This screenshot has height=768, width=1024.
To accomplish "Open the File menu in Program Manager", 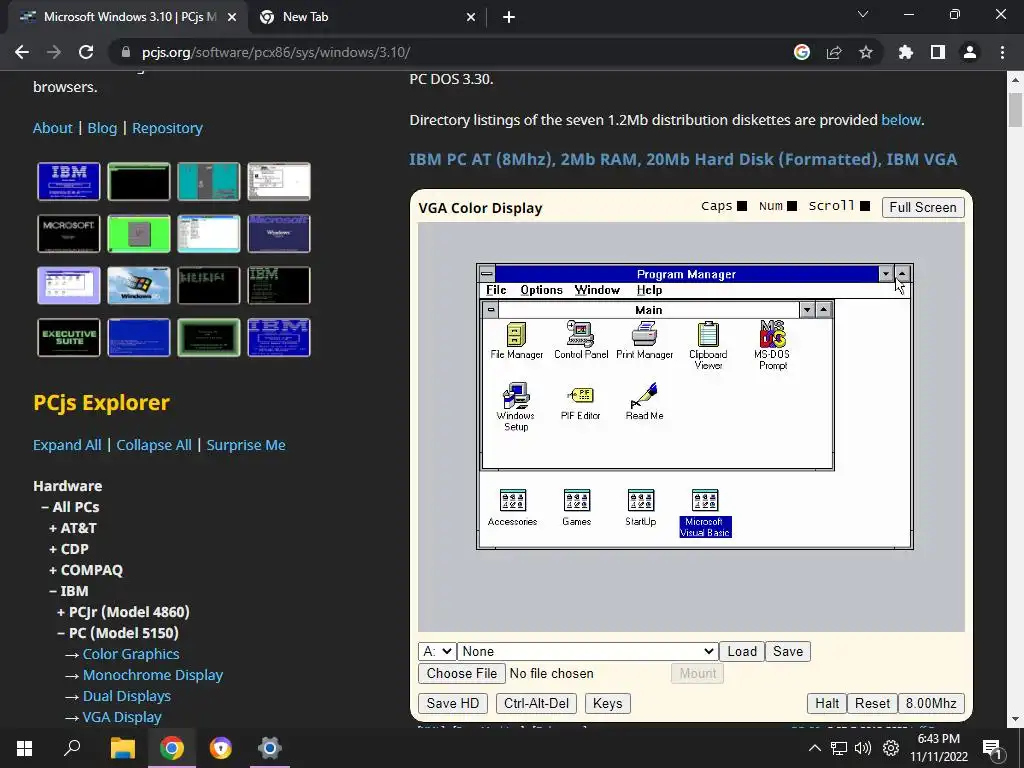I will (496, 290).
